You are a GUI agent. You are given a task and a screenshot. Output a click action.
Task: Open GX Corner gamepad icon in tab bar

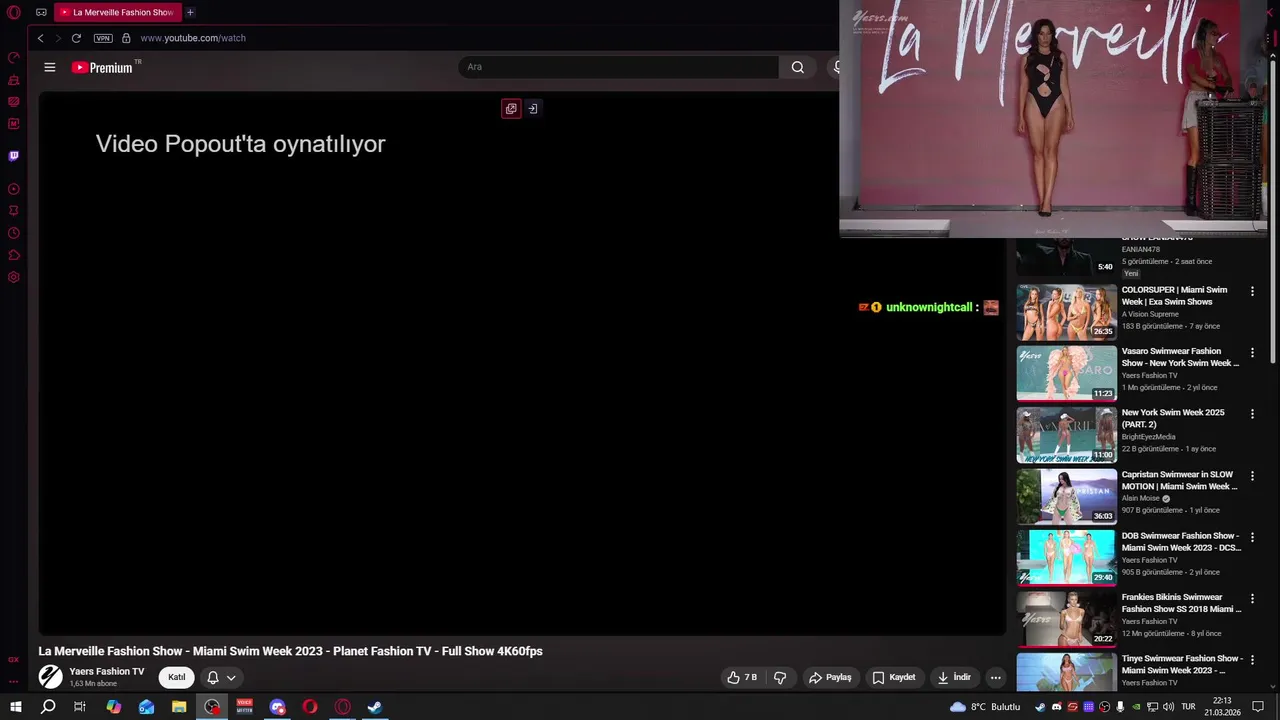tap(41, 13)
